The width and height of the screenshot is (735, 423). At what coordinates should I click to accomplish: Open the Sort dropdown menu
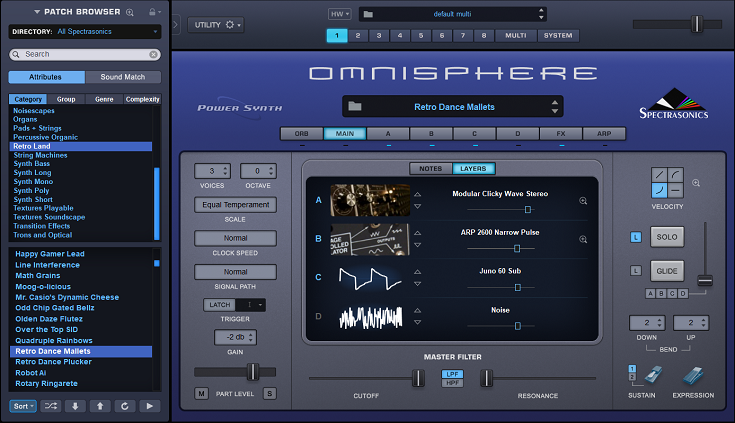pos(23,406)
